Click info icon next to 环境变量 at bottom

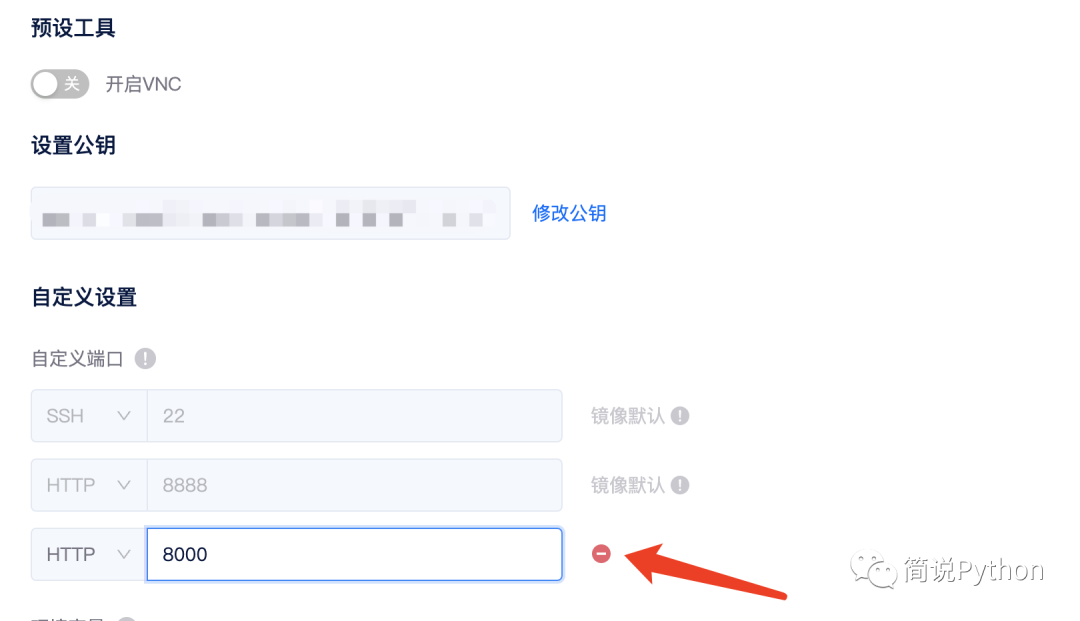pyautogui.click(x=126, y=618)
